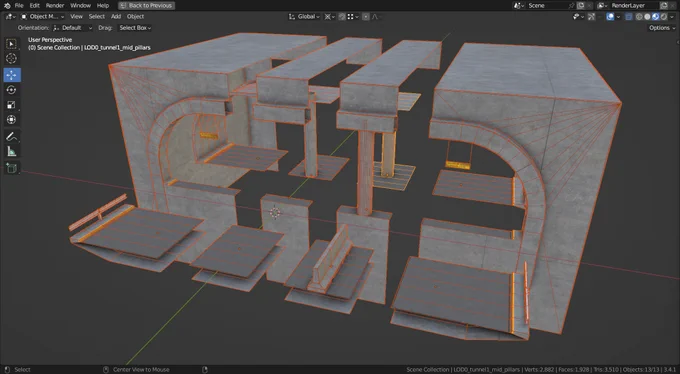Open the Global transform orientation dropdown
The width and height of the screenshot is (680, 374).
click(x=304, y=16)
